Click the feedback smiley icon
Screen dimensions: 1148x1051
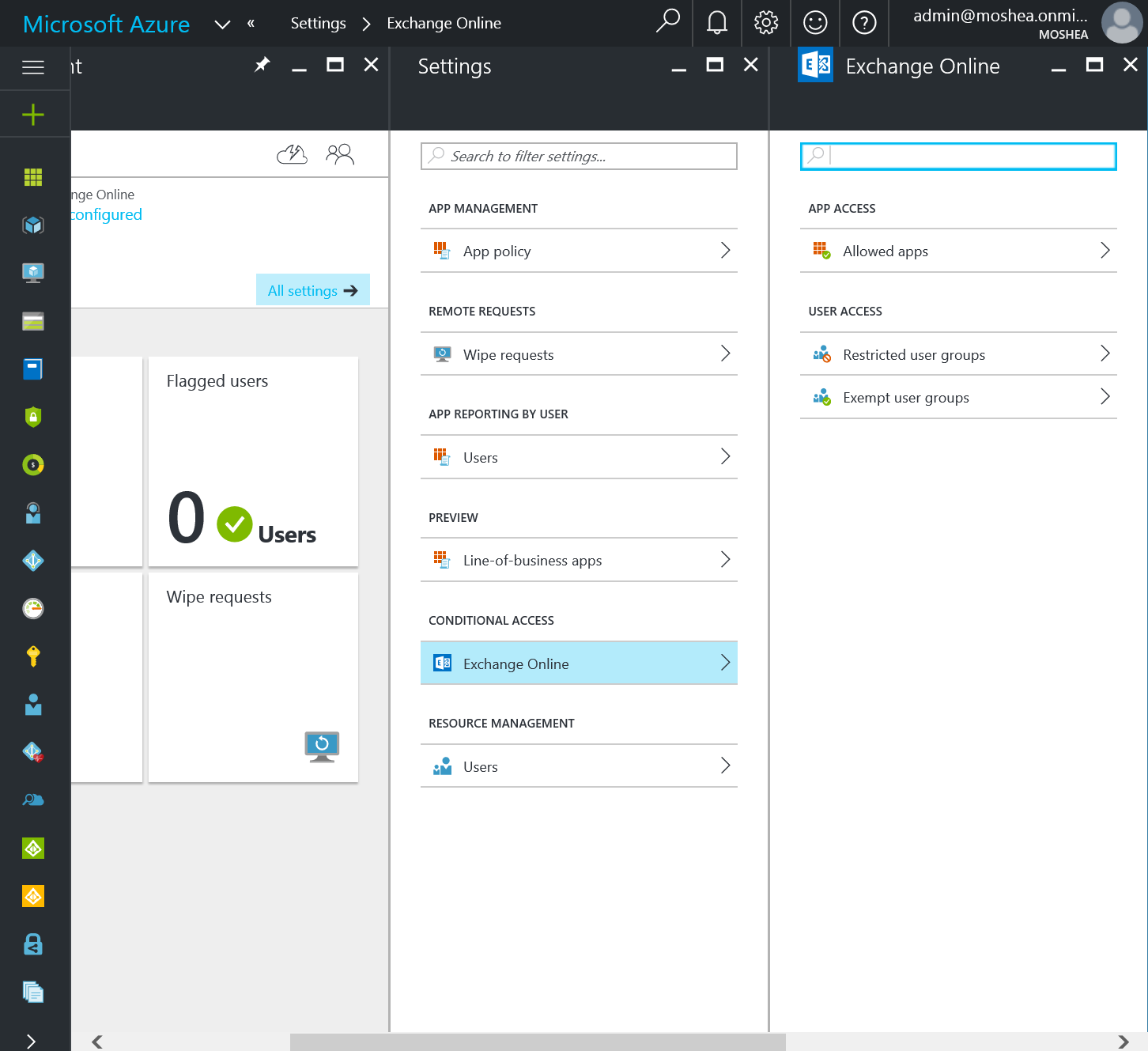814,23
